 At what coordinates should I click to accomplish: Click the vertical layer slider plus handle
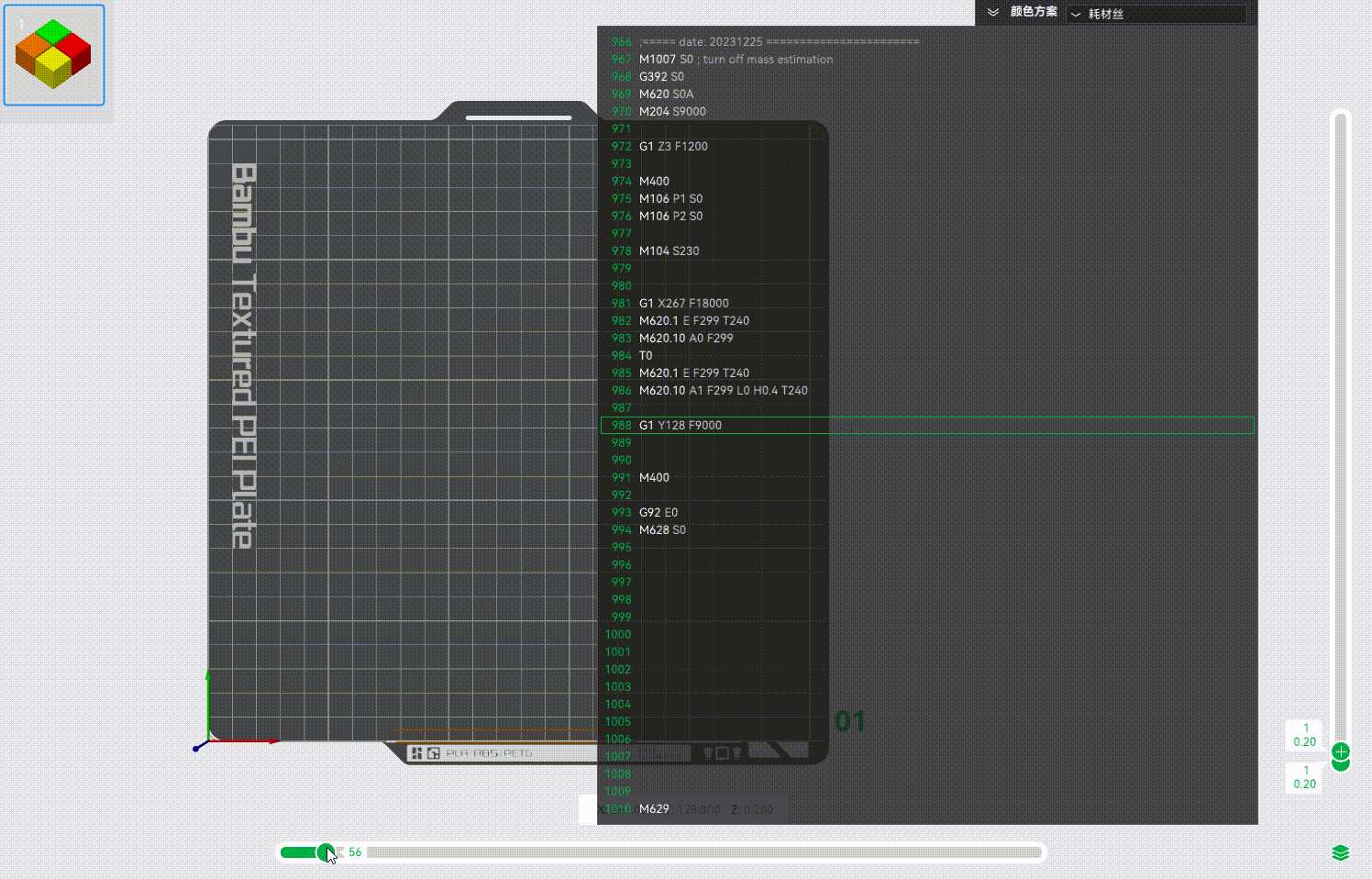click(x=1341, y=751)
